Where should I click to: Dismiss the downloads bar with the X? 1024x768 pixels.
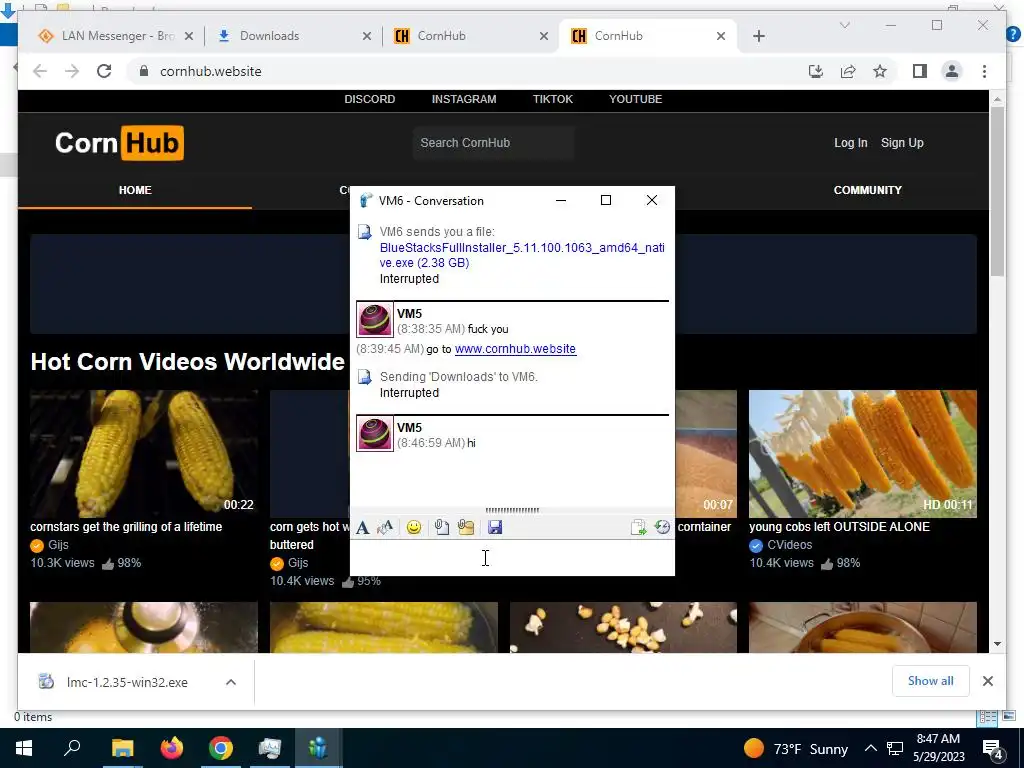[x=988, y=681]
